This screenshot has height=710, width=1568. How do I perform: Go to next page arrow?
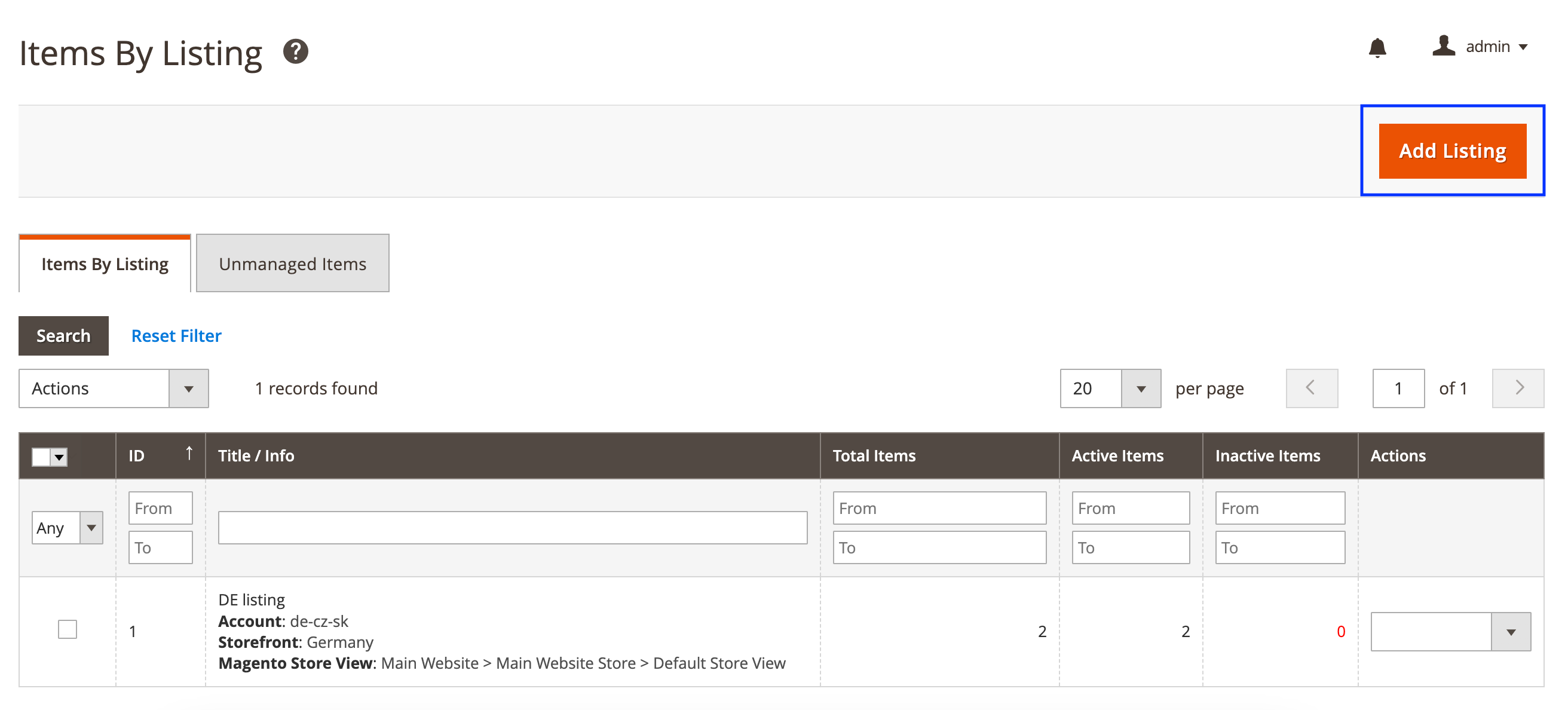point(1518,388)
